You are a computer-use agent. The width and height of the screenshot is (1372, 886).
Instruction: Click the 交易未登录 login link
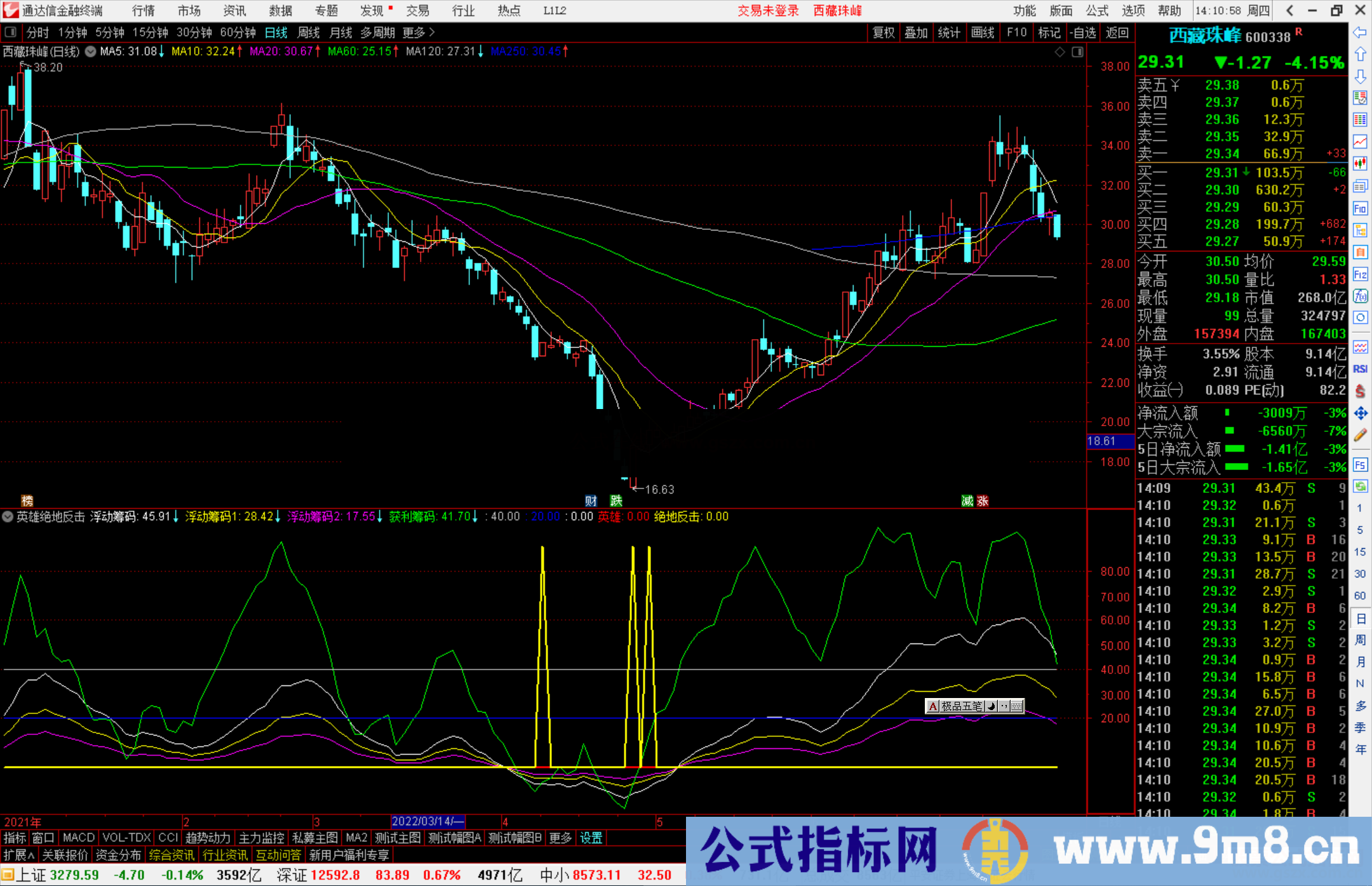click(768, 11)
